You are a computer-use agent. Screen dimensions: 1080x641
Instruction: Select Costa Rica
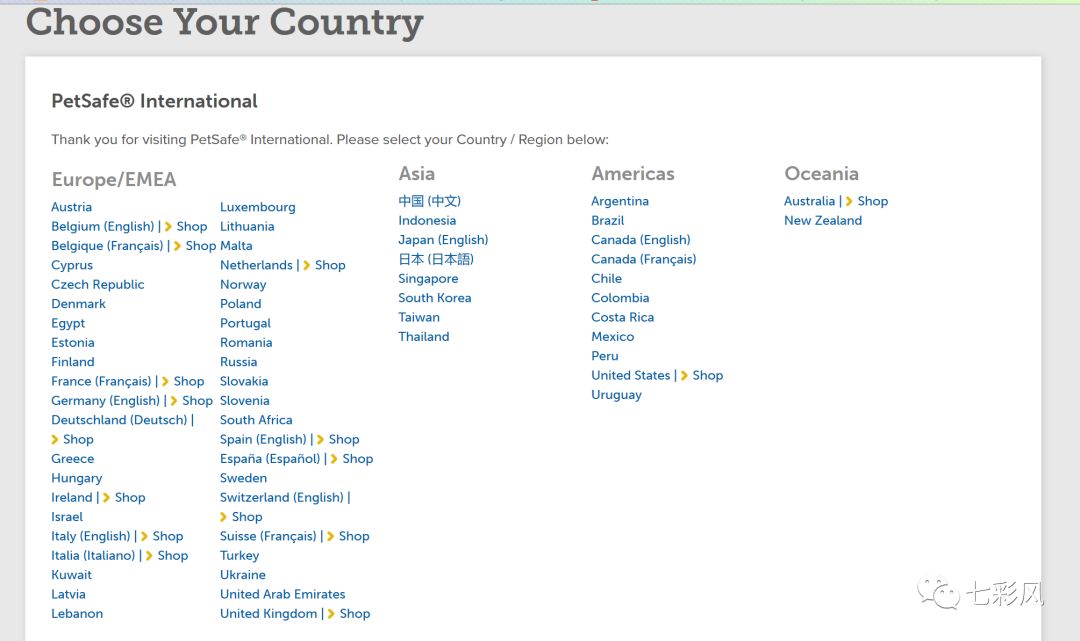(623, 317)
